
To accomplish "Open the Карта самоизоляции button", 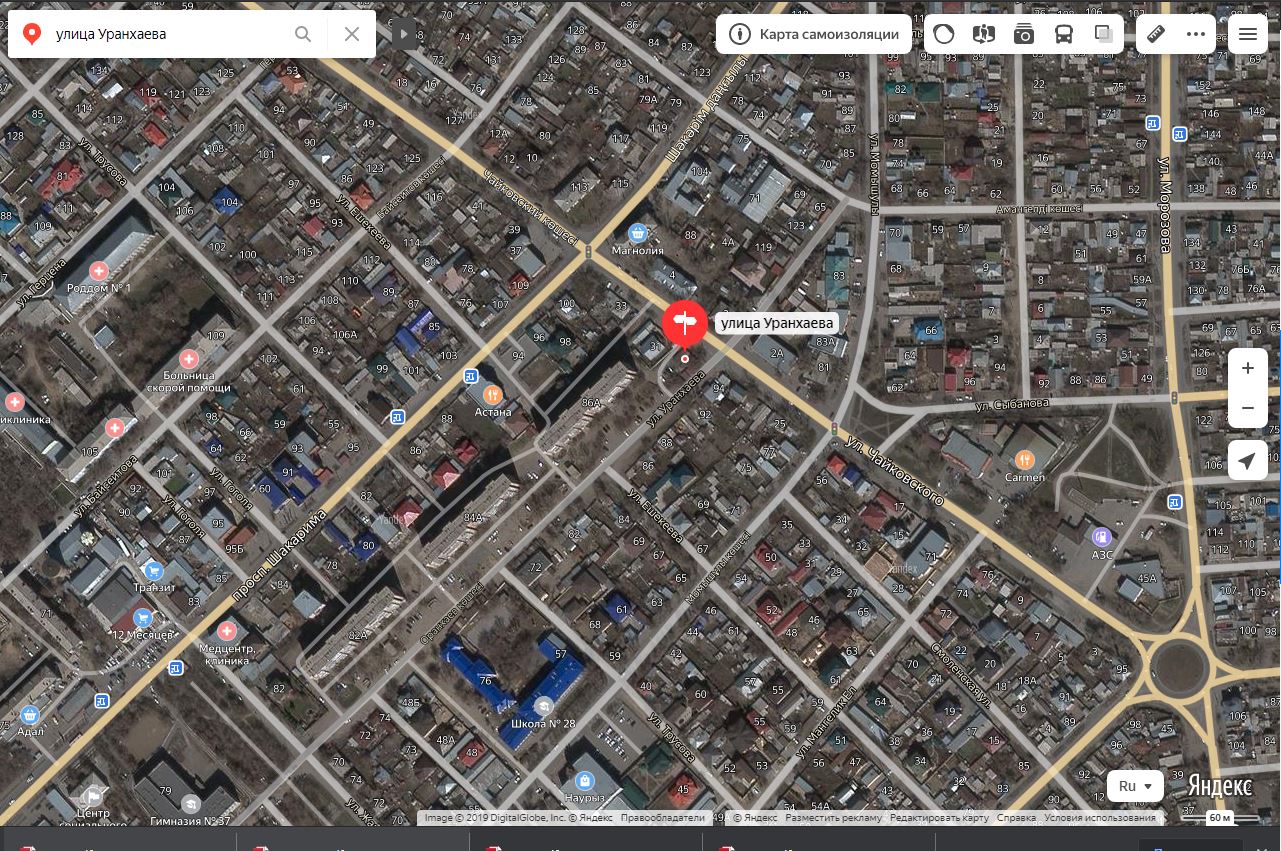I will coord(814,34).
